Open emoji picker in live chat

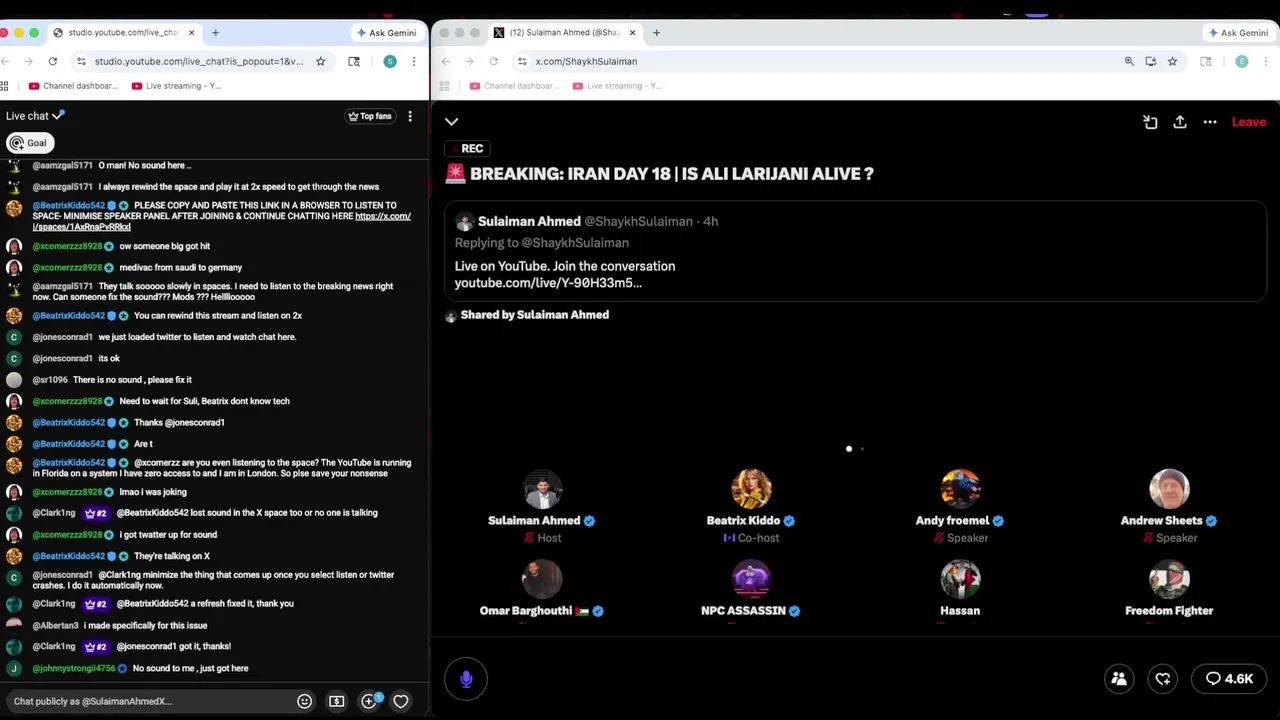click(304, 701)
